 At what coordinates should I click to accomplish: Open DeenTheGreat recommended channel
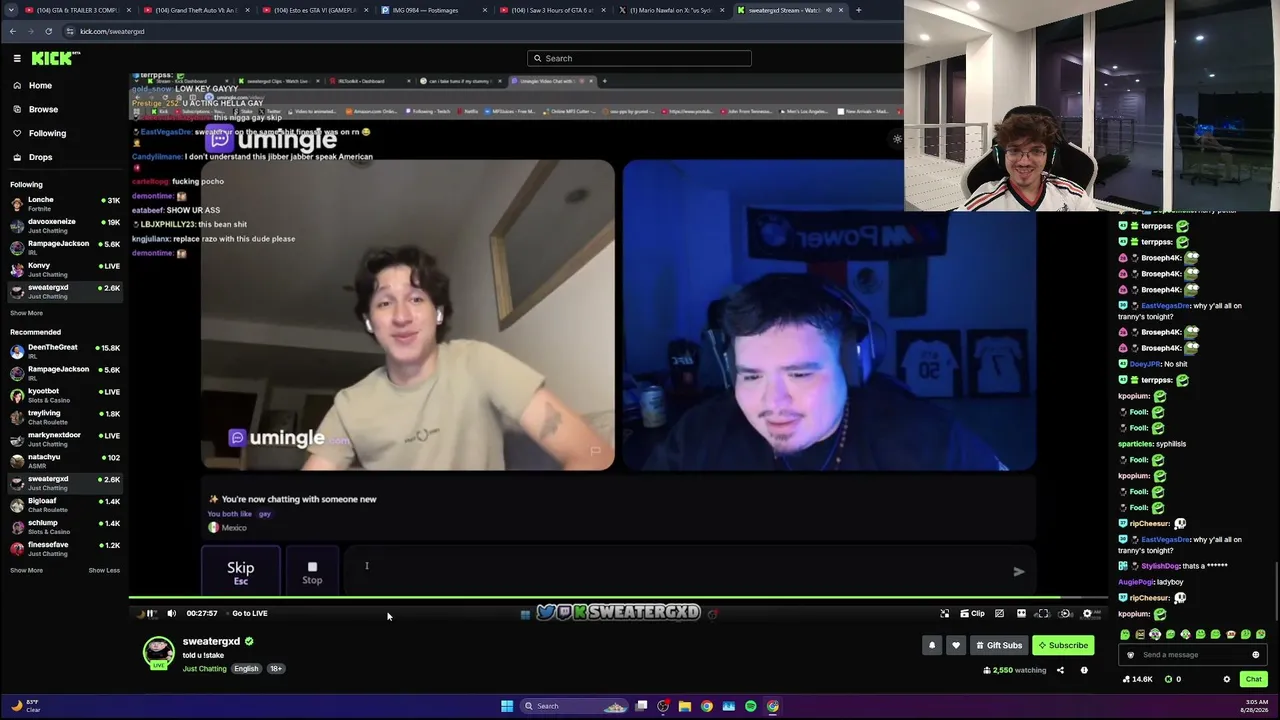click(64, 351)
